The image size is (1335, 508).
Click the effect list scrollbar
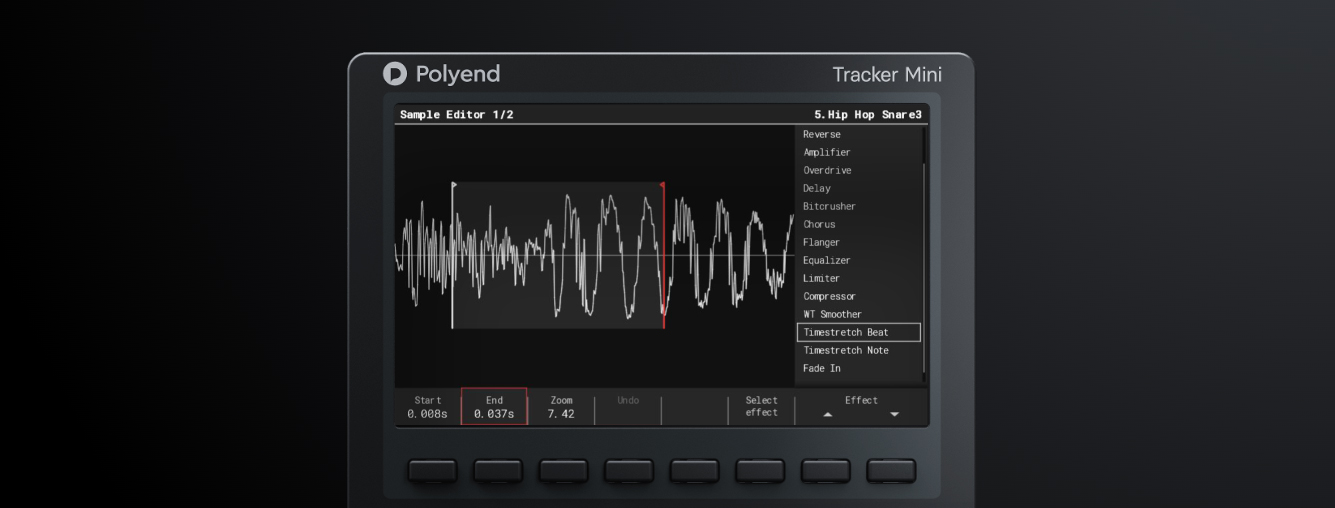pos(924,270)
